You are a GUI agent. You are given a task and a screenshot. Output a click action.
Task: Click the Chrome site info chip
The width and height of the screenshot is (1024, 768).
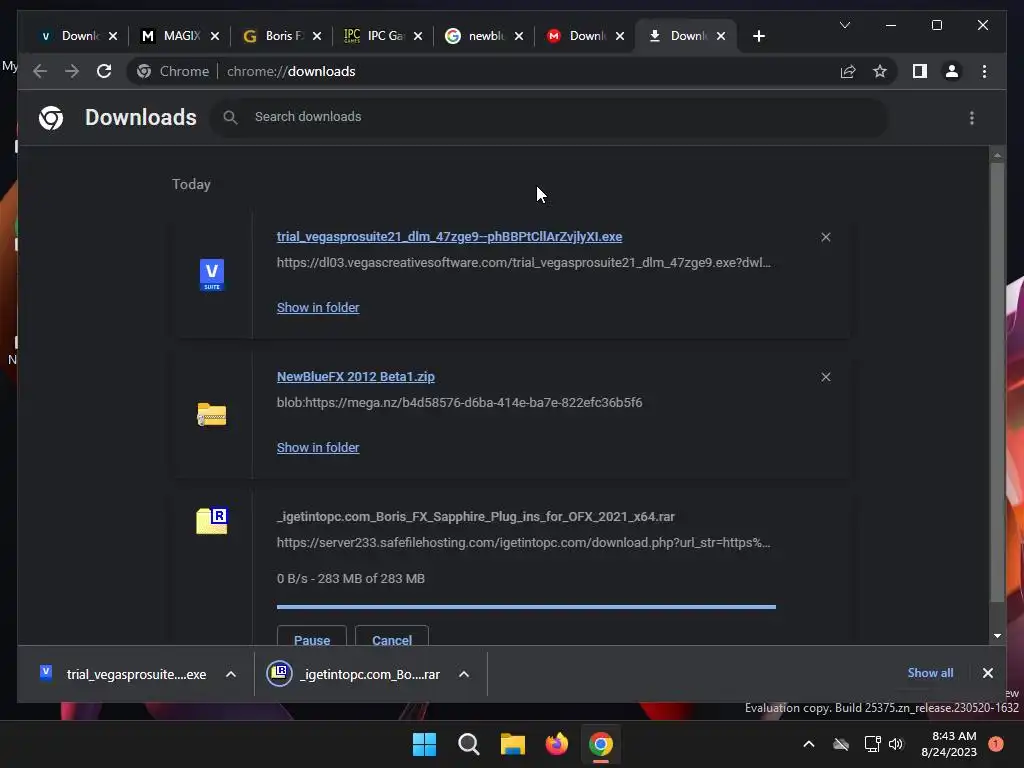[172, 71]
